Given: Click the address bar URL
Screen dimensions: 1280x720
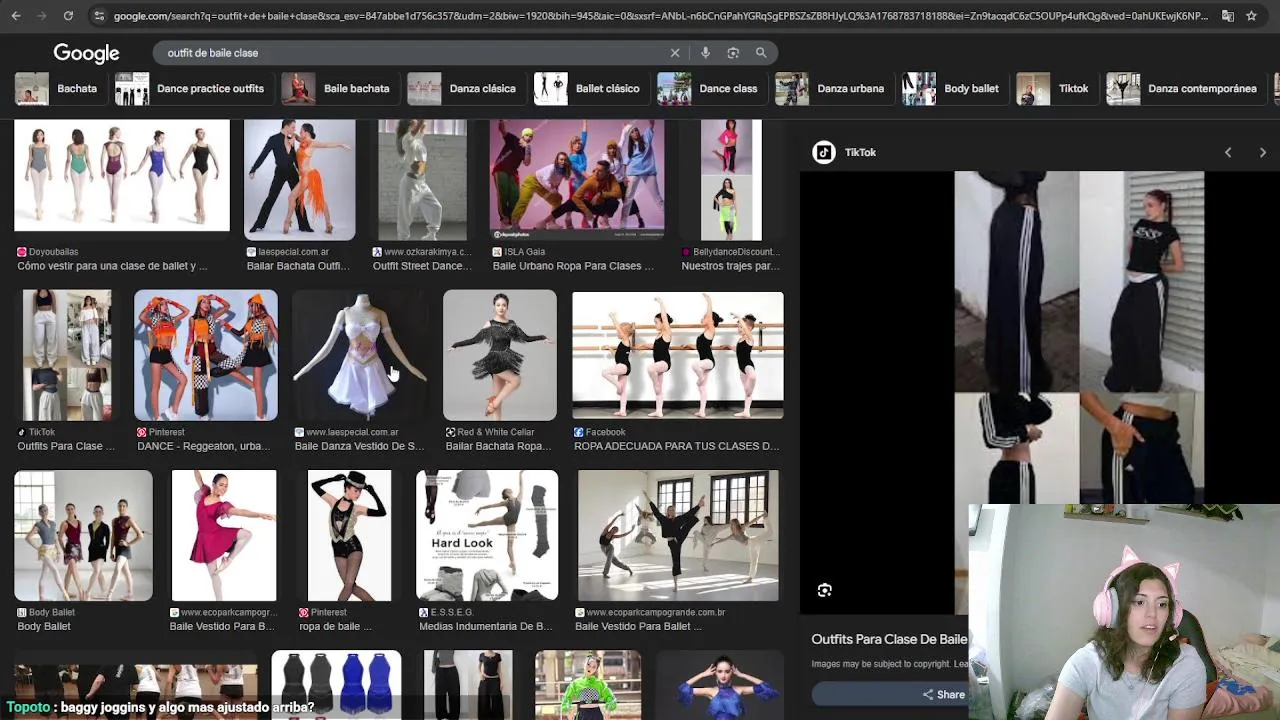Looking at the screenshot, I should coord(660,16).
